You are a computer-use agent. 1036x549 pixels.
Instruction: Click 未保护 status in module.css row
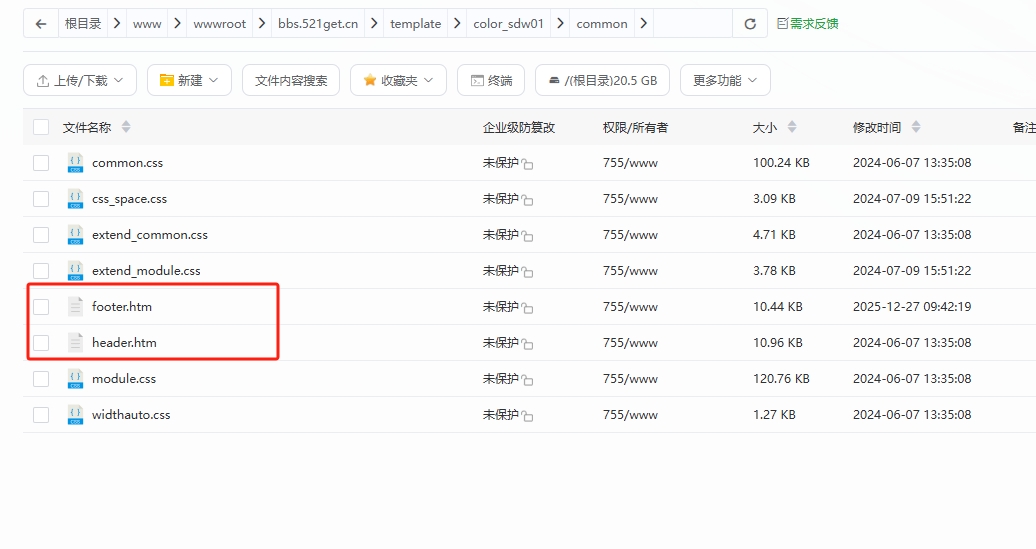501,379
